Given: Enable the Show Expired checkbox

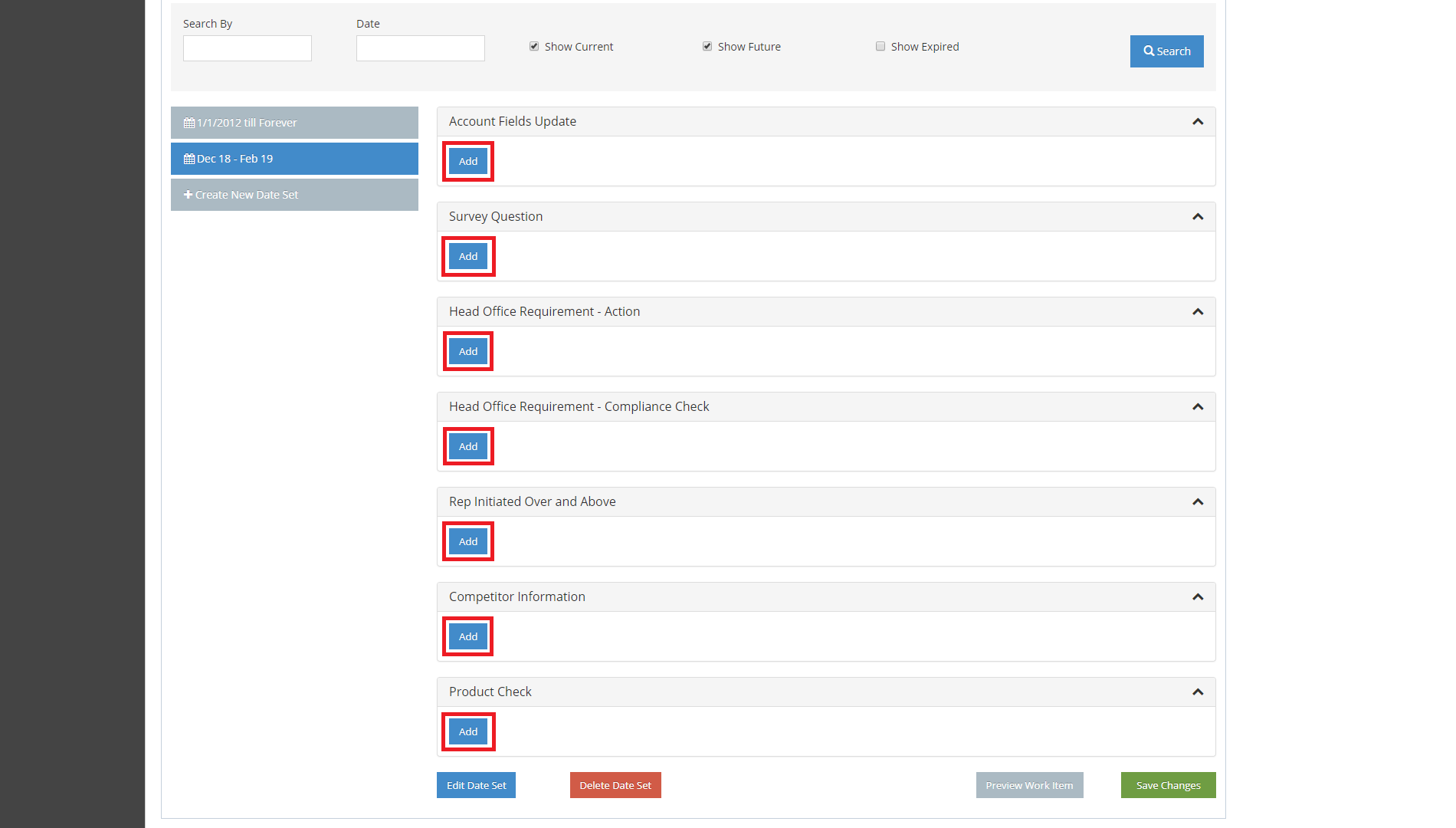Looking at the screenshot, I should point(880,47).
